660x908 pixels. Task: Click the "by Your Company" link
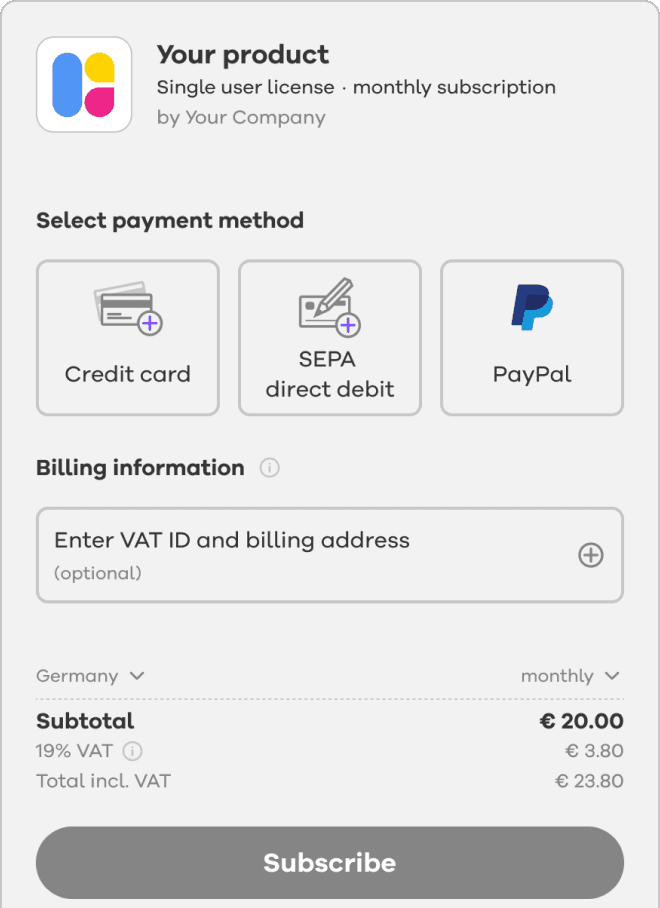pyautogui.click(x=241, y=117)
